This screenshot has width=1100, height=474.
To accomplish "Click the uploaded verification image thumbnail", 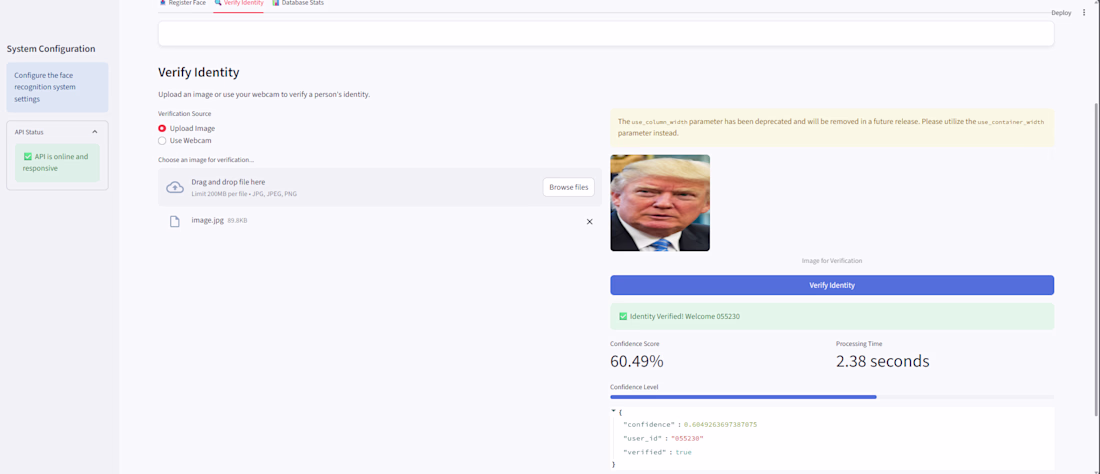I will 660,203.
